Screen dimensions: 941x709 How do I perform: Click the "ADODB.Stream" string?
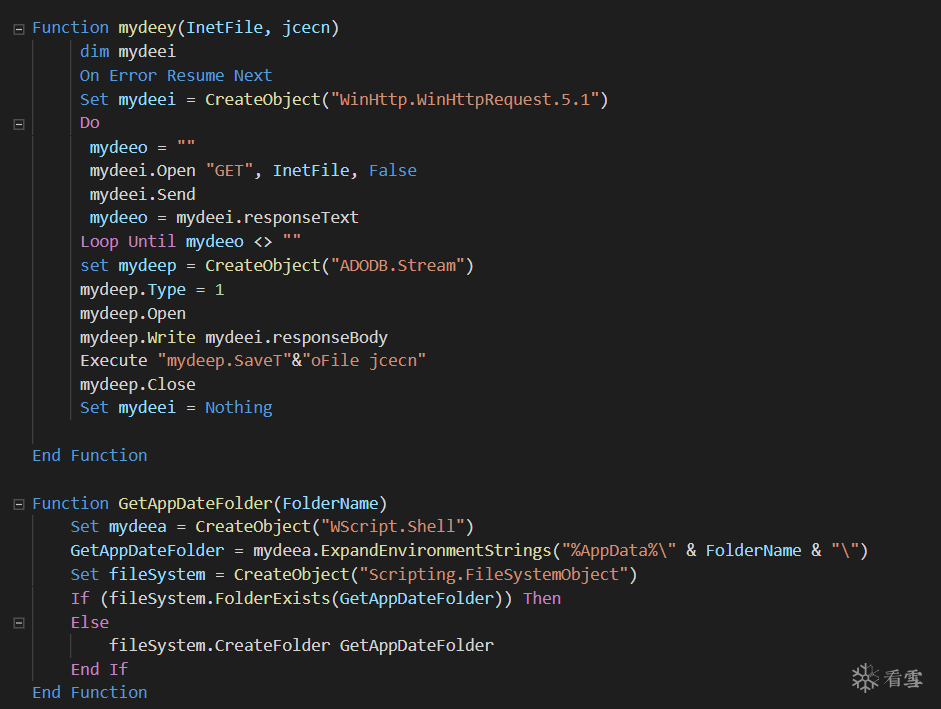click(x=397, y=265)
